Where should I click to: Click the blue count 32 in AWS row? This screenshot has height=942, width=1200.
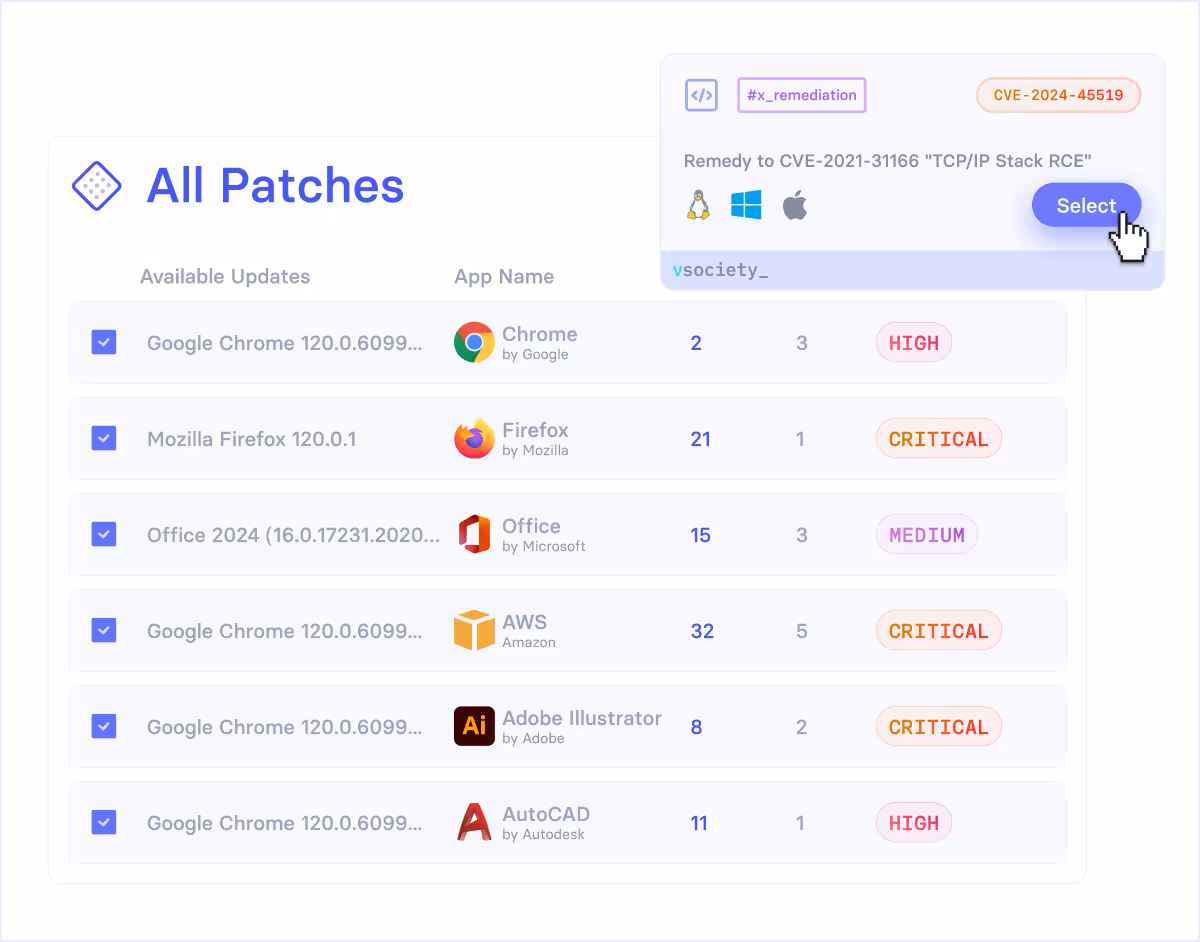pos(702,631)
